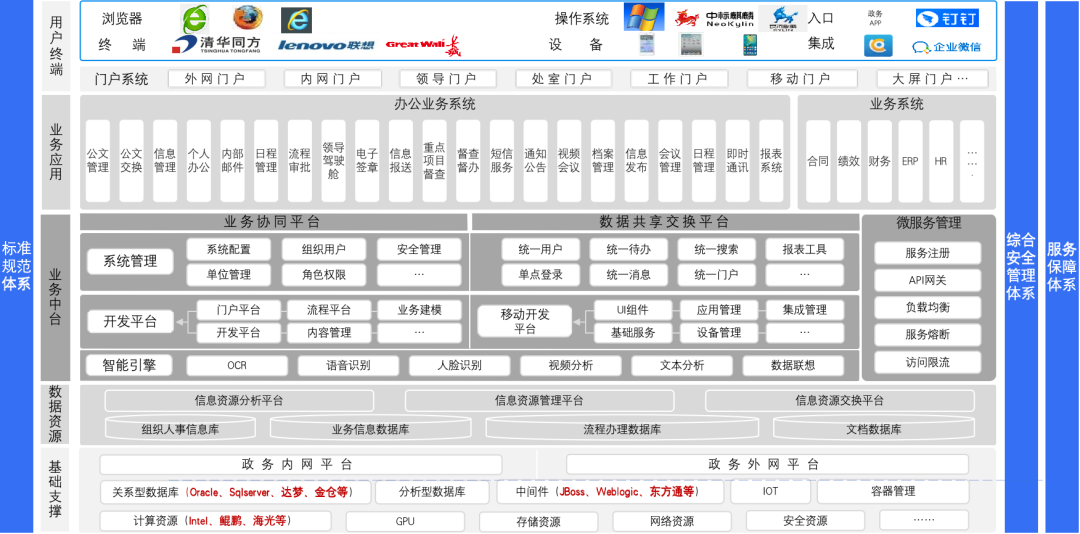Screen dimensions: 1080x534
Task: Select the 工作门户 portal box
Action: tap(678, 79)
